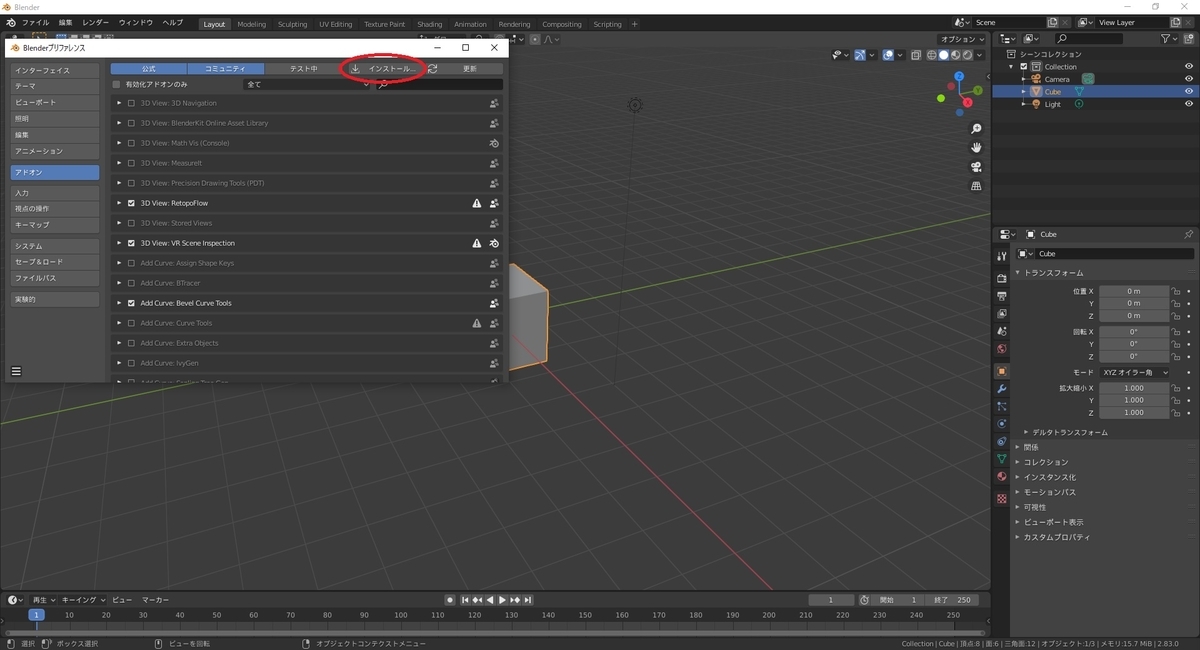This screenshot has height=650, width=1200.
Task: Click the 拡大縮小 Y value field
Action: [x=1134, y=400]
